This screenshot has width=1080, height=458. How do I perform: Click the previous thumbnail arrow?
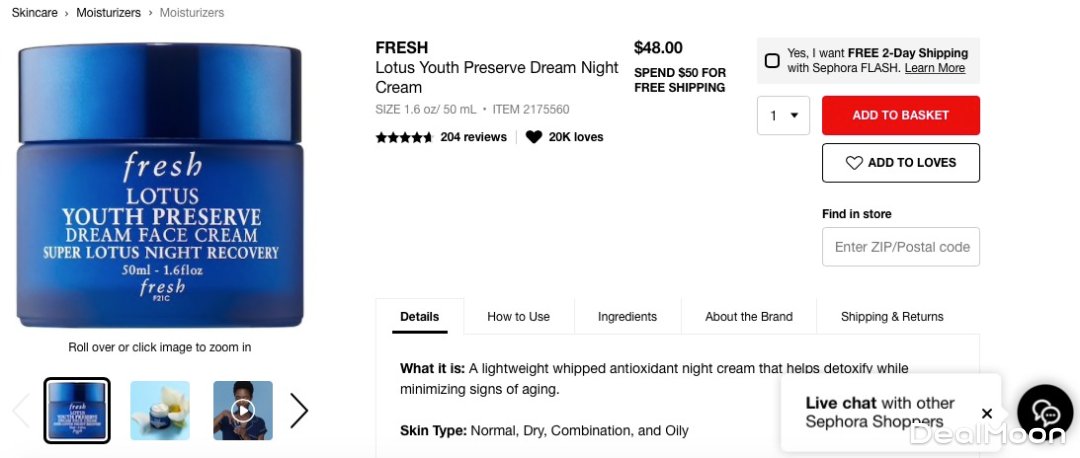pyautogui.click(x=21, y=410)
